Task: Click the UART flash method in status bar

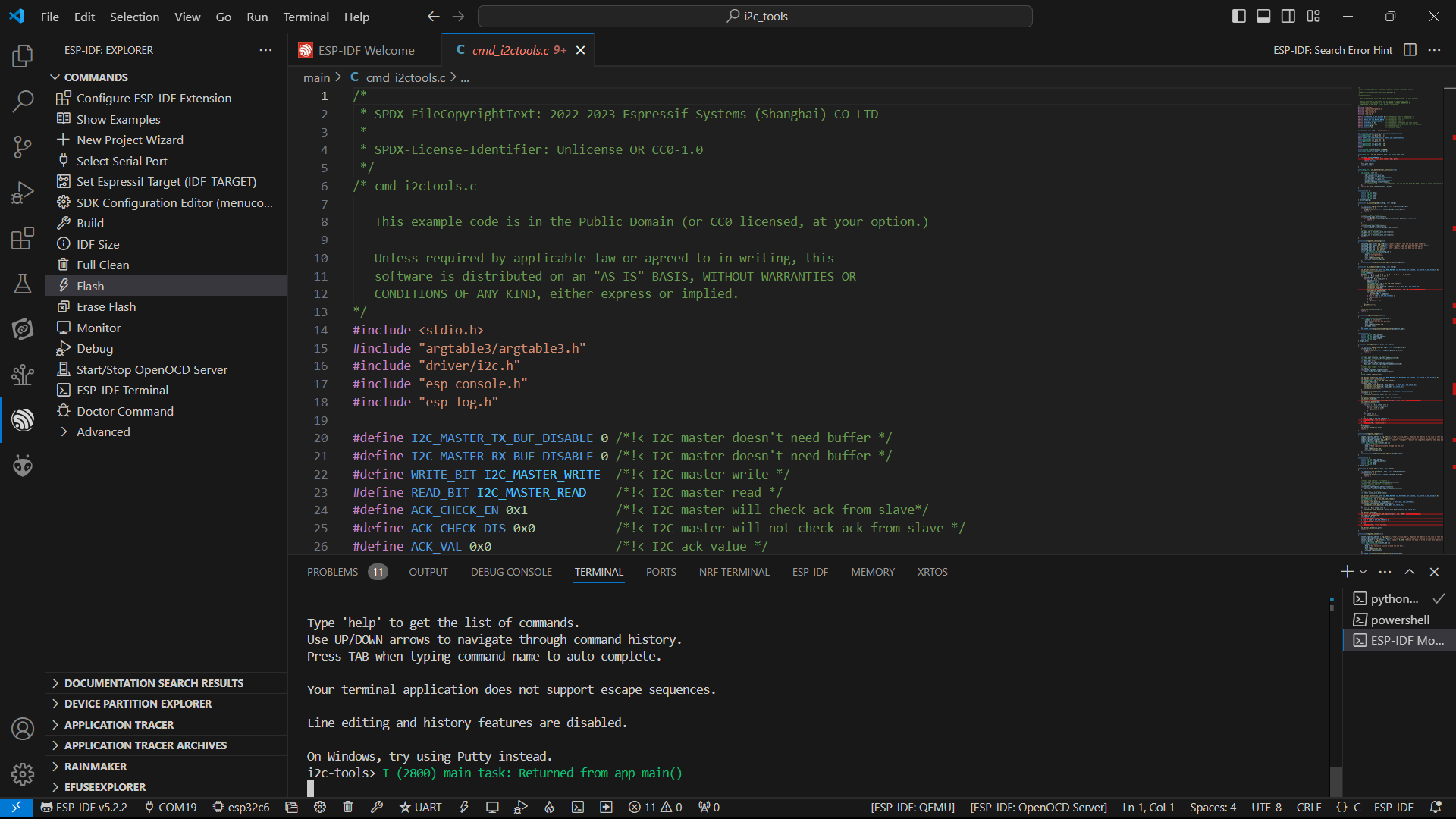Action: 421,808
